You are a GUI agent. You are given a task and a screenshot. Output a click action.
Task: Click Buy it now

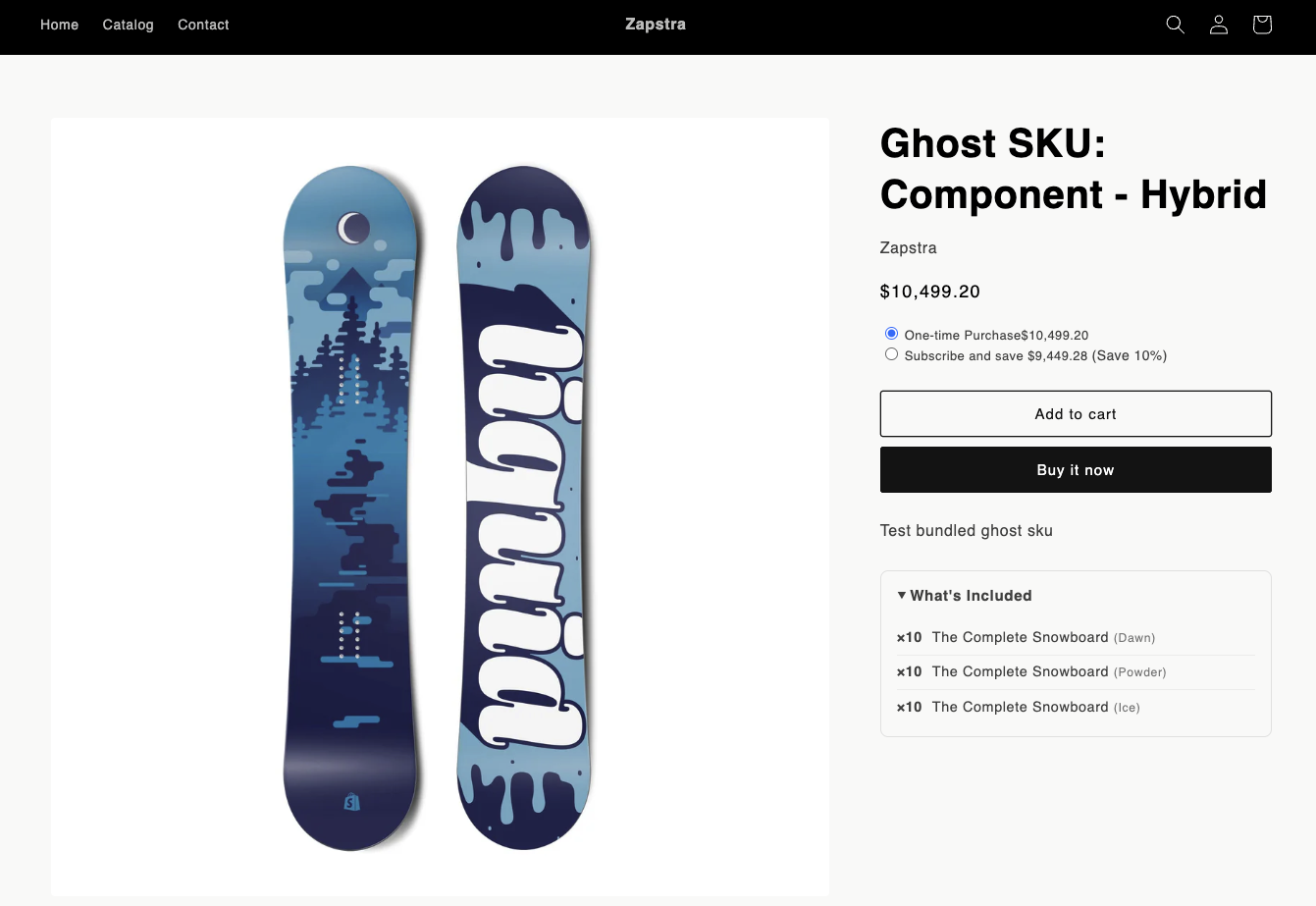point(1076,469)
